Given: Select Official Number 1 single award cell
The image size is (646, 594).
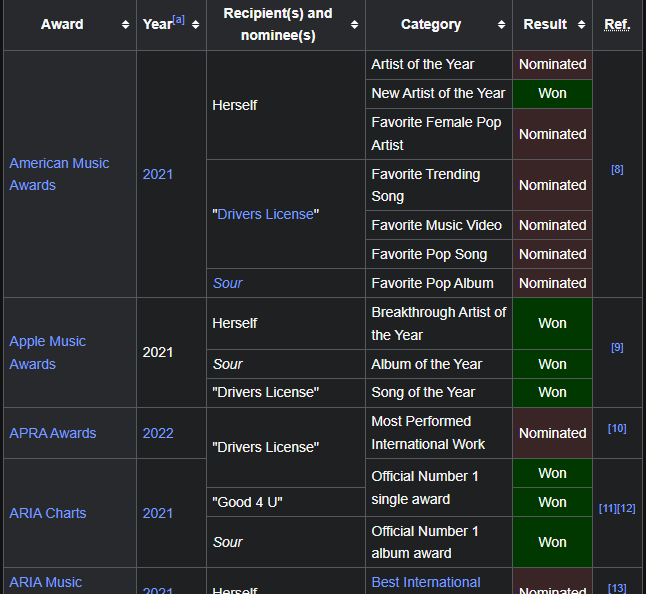Looking at the screenshot, I should [x=439, y=488].
